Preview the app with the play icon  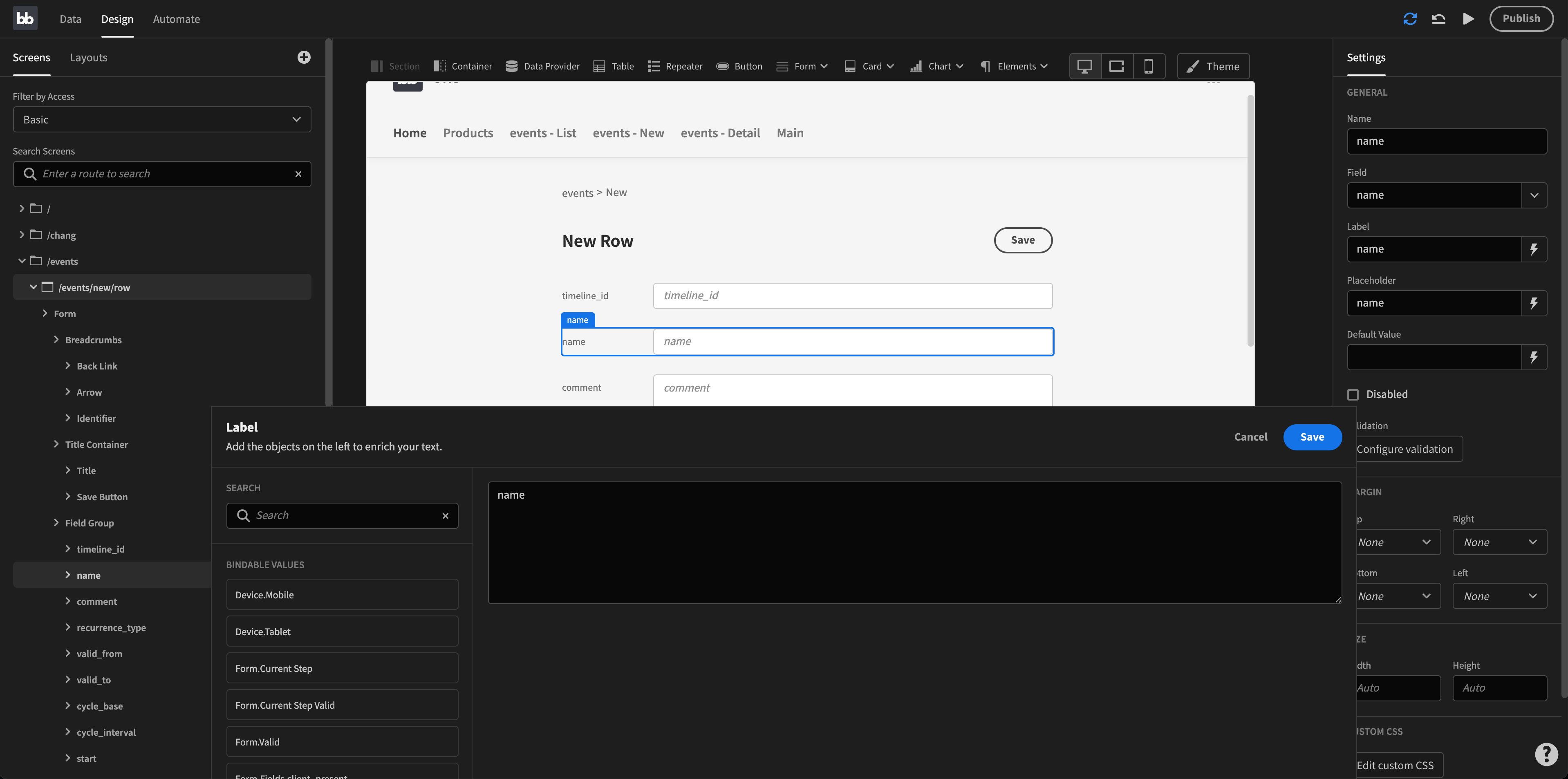click(x=1468, y=18)
